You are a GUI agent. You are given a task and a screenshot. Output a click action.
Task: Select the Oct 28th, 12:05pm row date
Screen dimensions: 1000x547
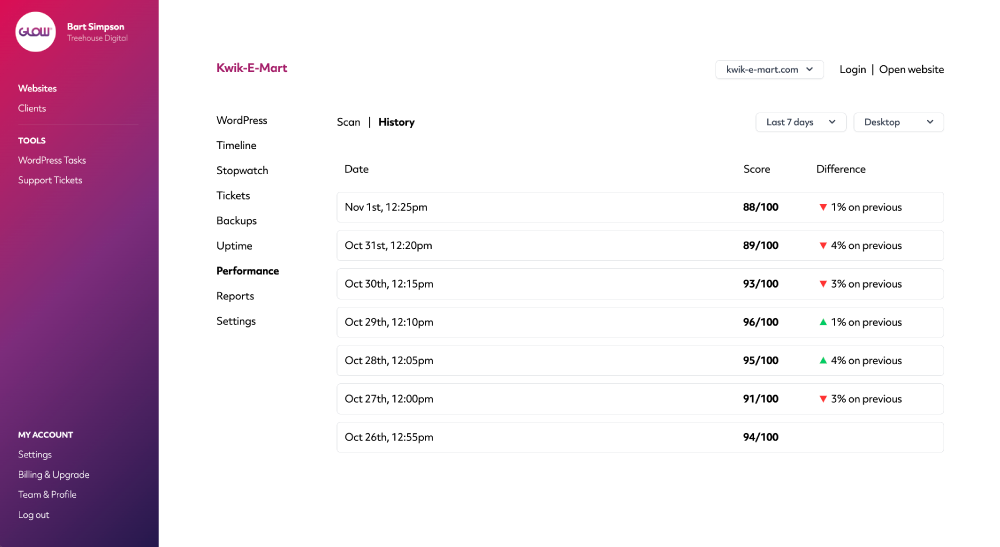tap(389, 360)
